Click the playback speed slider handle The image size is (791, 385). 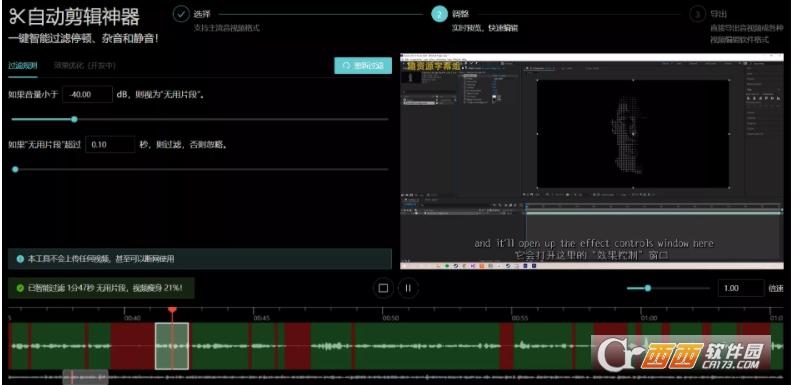tap(648, 288)
